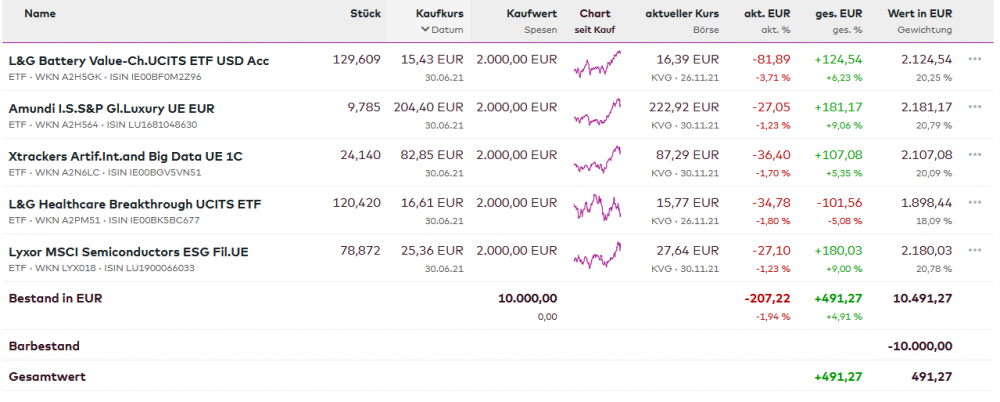Open three-dot menu for Amundi S&P Luxury ETF
1000x402 pixels.
(x=975, y=107)
